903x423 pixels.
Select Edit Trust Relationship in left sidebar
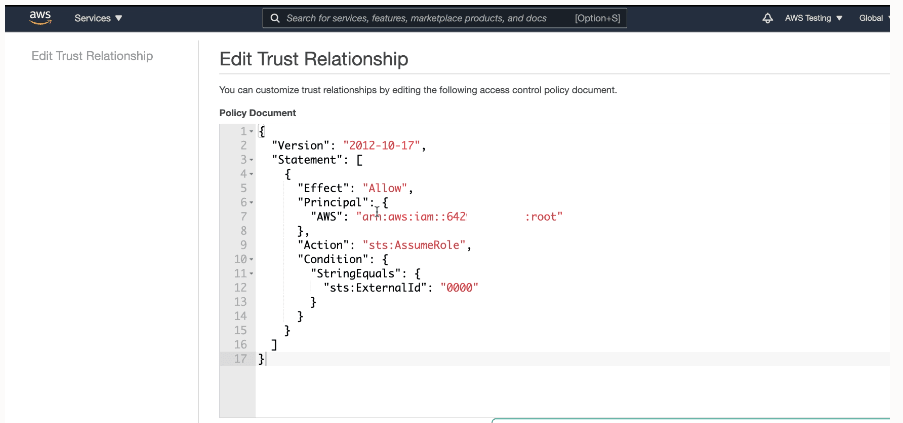[92, 56]
